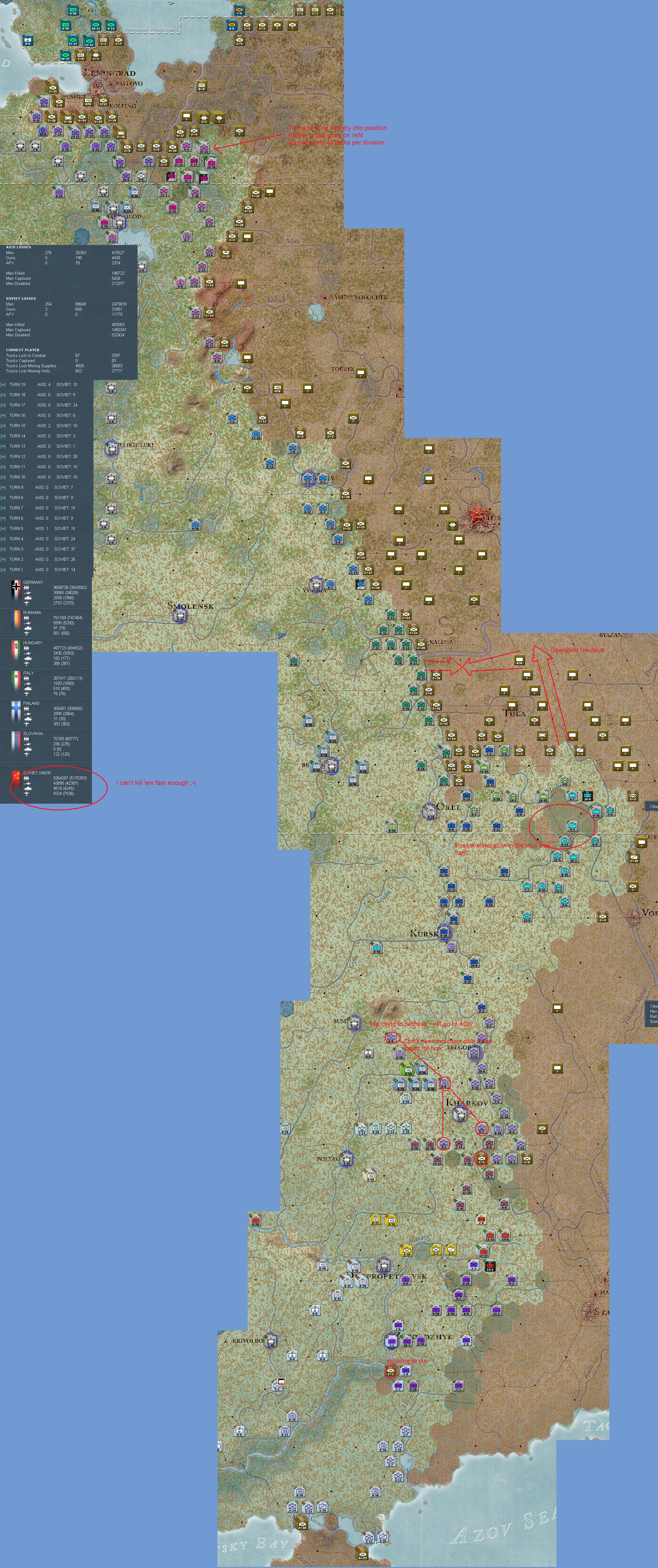Expand the TURN 10 losses row

[x=3, y=477]
